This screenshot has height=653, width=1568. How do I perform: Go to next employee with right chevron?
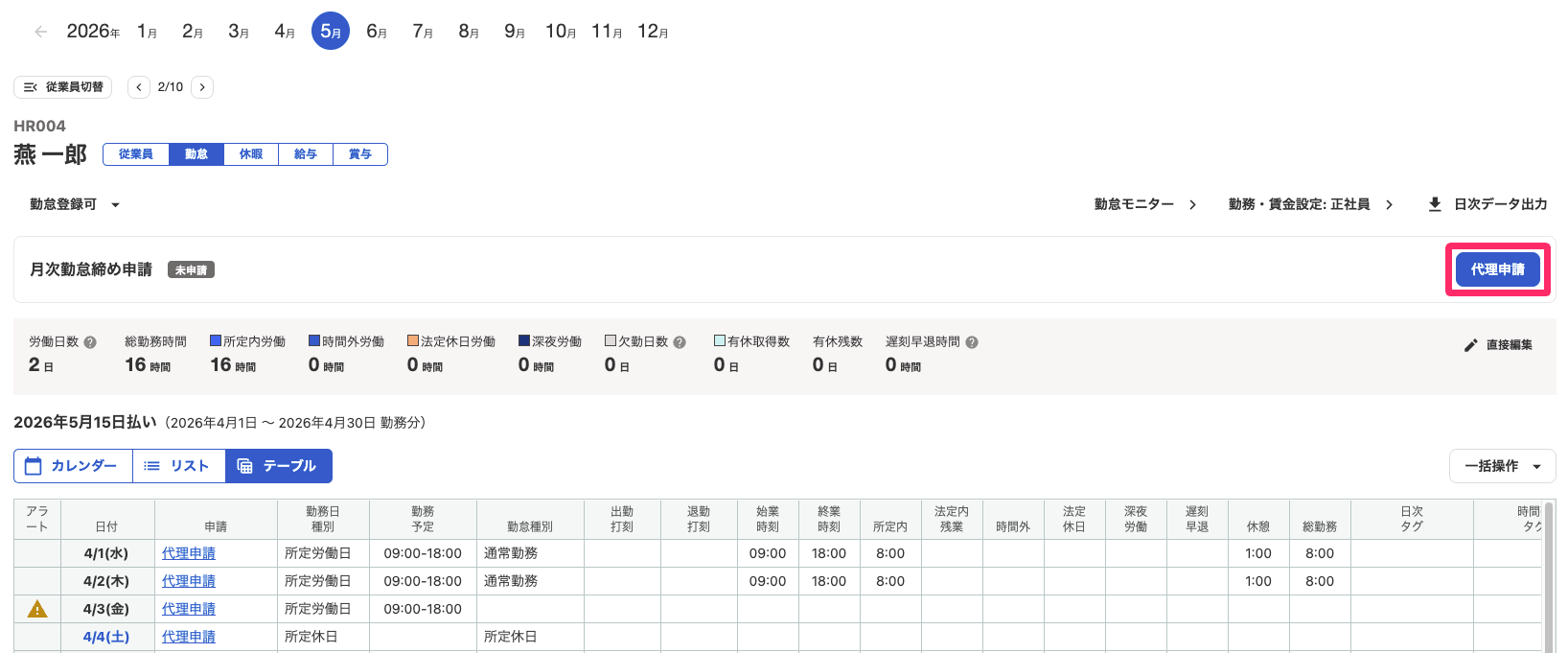tap(202, 87)
